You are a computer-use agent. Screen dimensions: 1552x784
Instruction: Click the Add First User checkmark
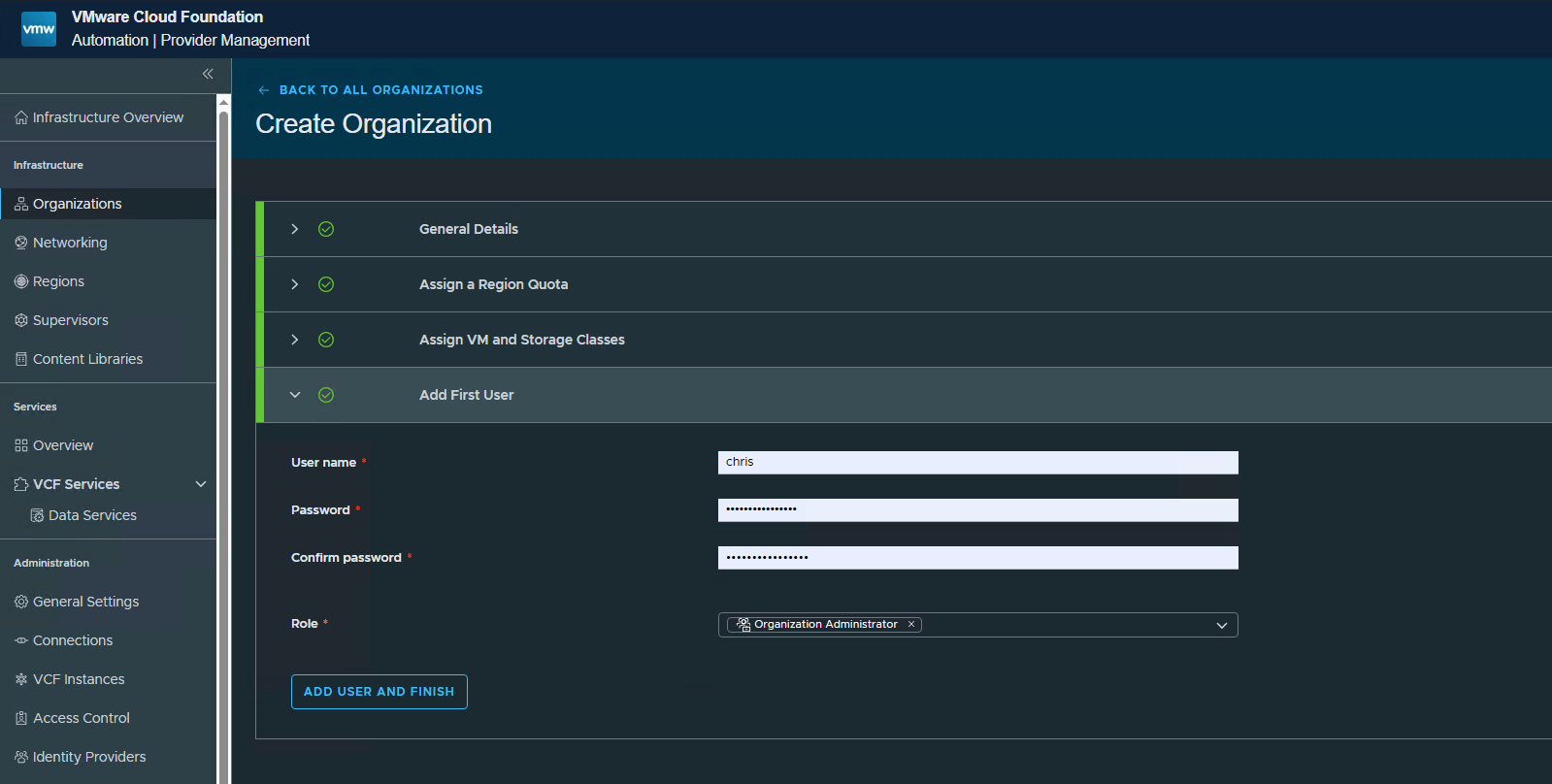click(x=326, y=395)
